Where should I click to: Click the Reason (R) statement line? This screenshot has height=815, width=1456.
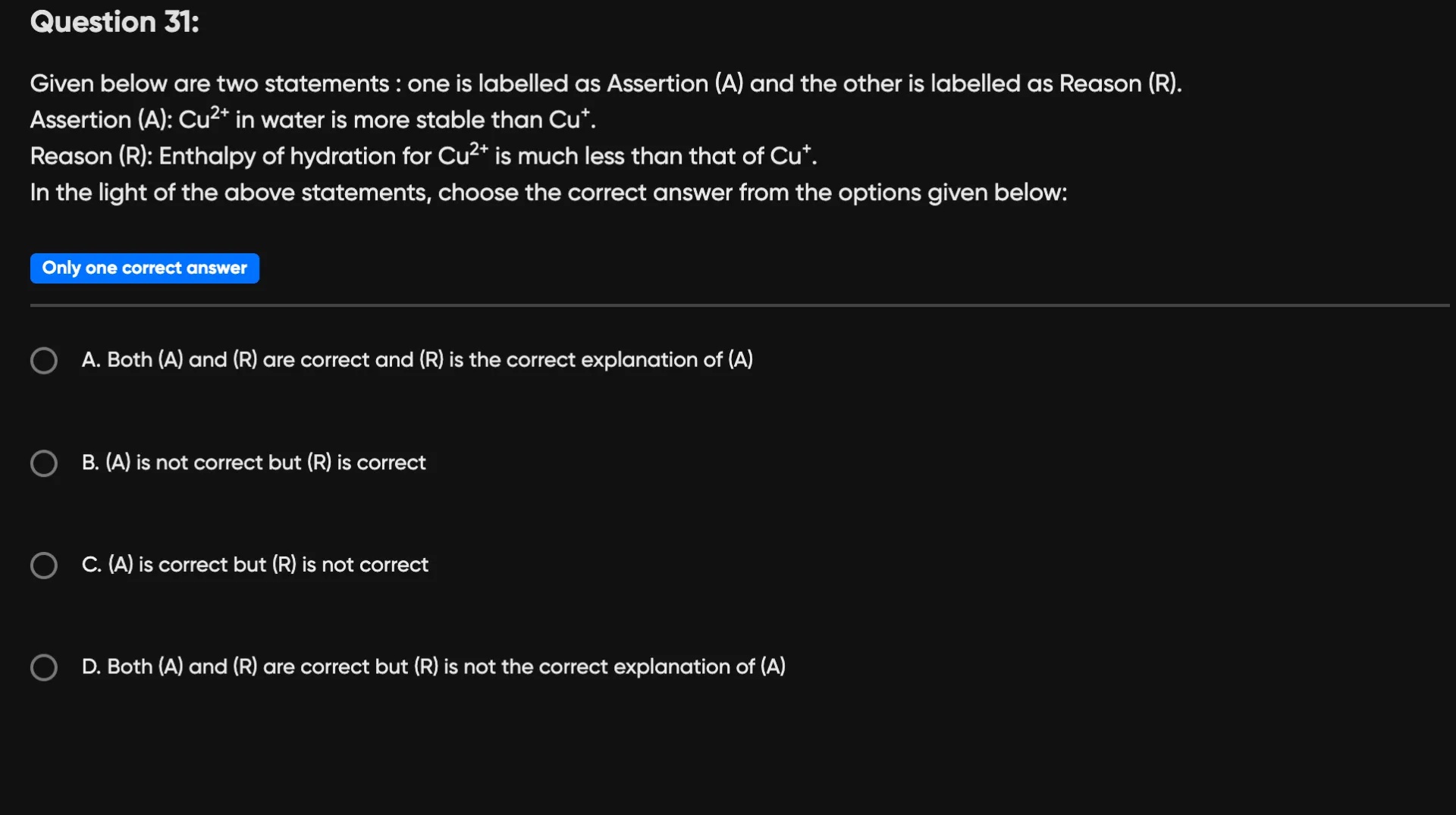point(423,156)
